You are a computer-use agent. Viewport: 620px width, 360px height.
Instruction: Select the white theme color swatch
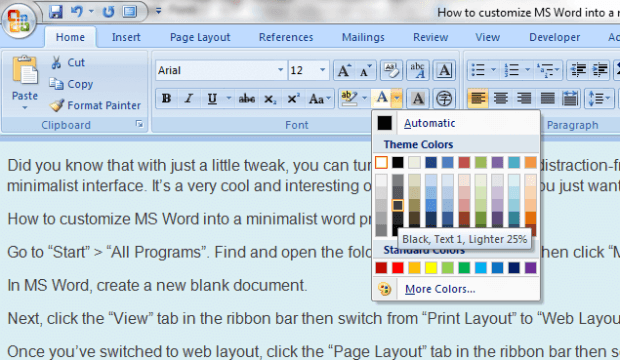point(381,162)
